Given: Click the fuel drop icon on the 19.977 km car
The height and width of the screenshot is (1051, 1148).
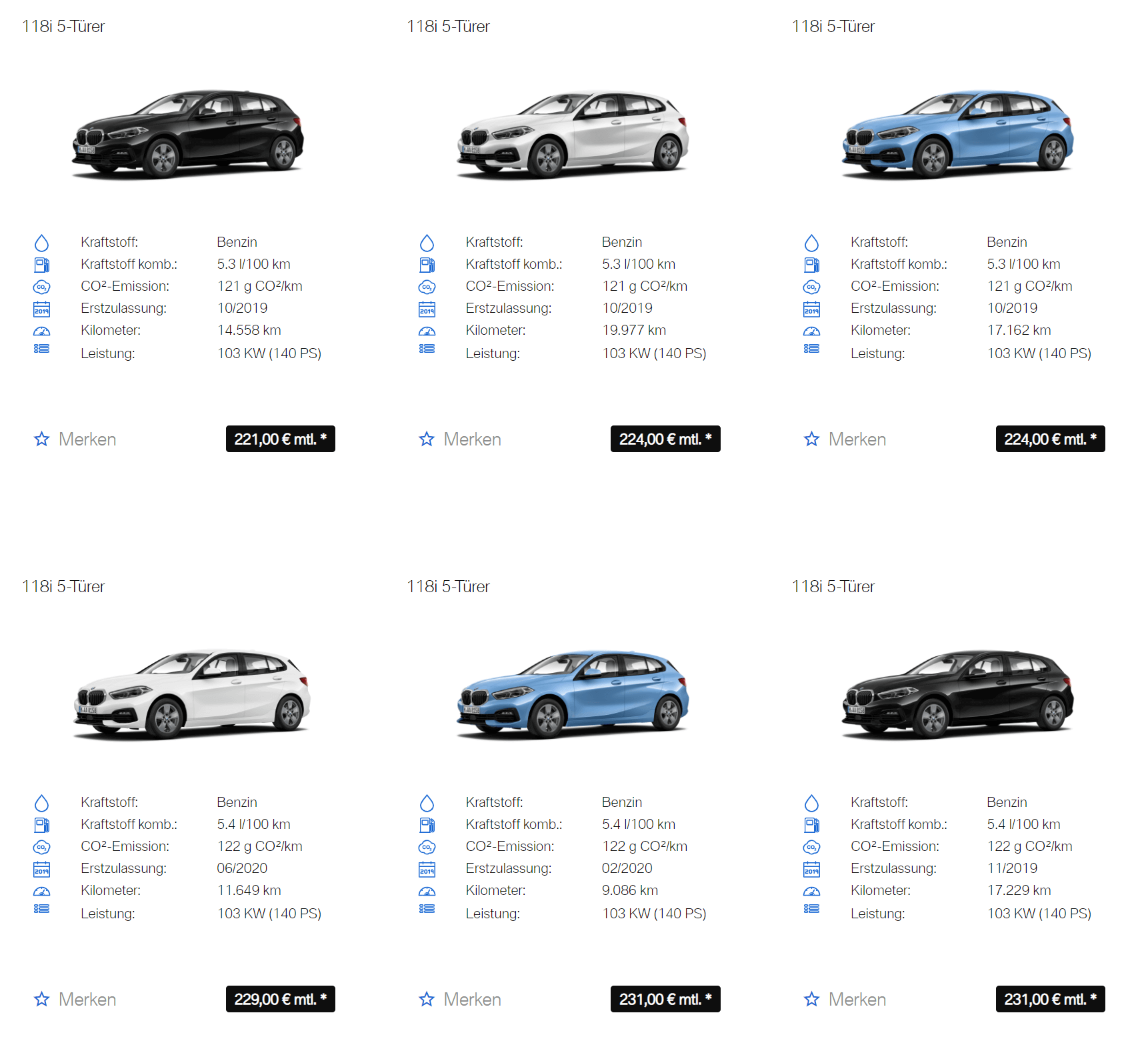Looking at the screenshot, I should click(x=427, y=243).
